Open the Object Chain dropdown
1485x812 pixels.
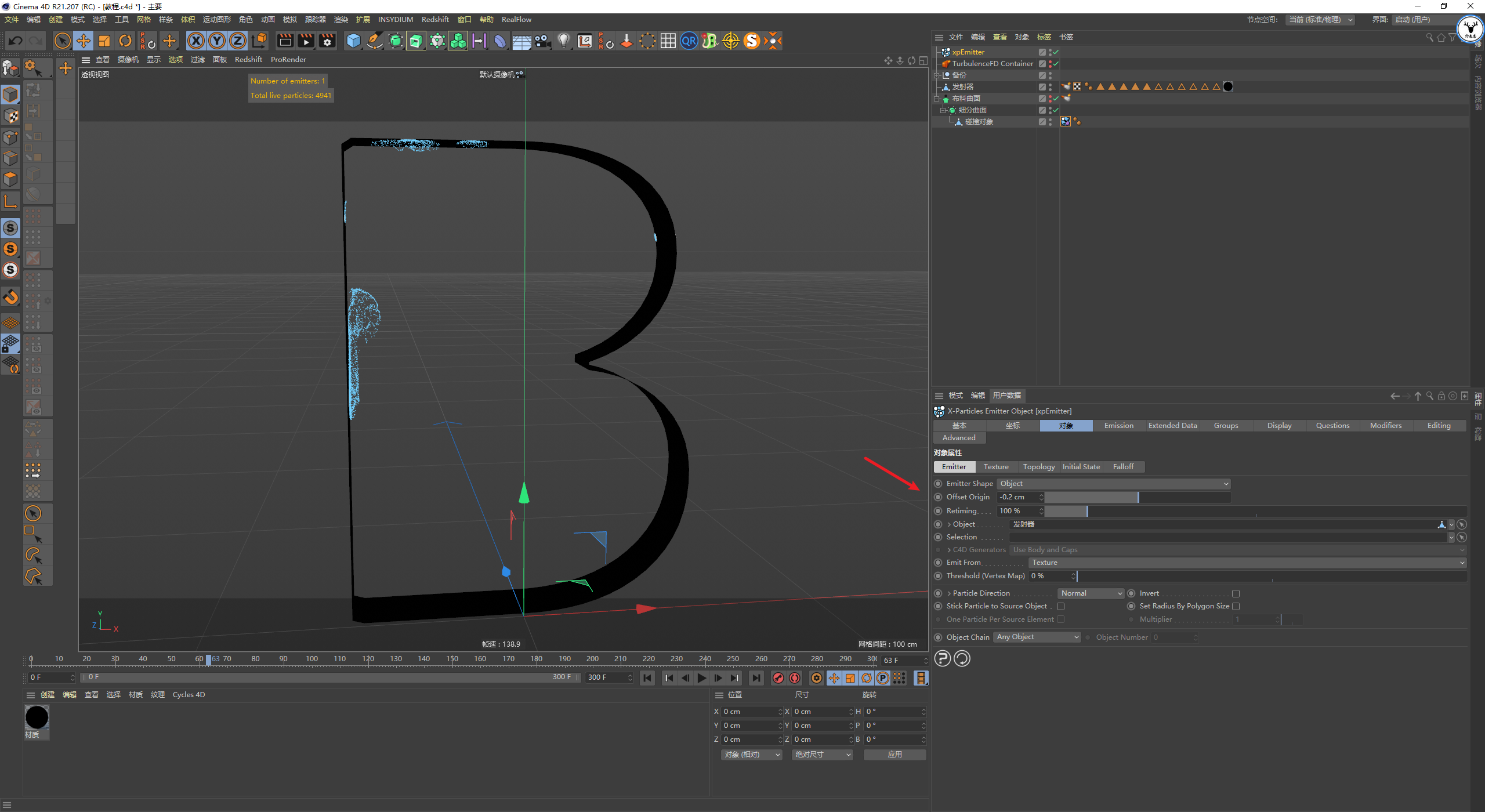click(1037, 637)
